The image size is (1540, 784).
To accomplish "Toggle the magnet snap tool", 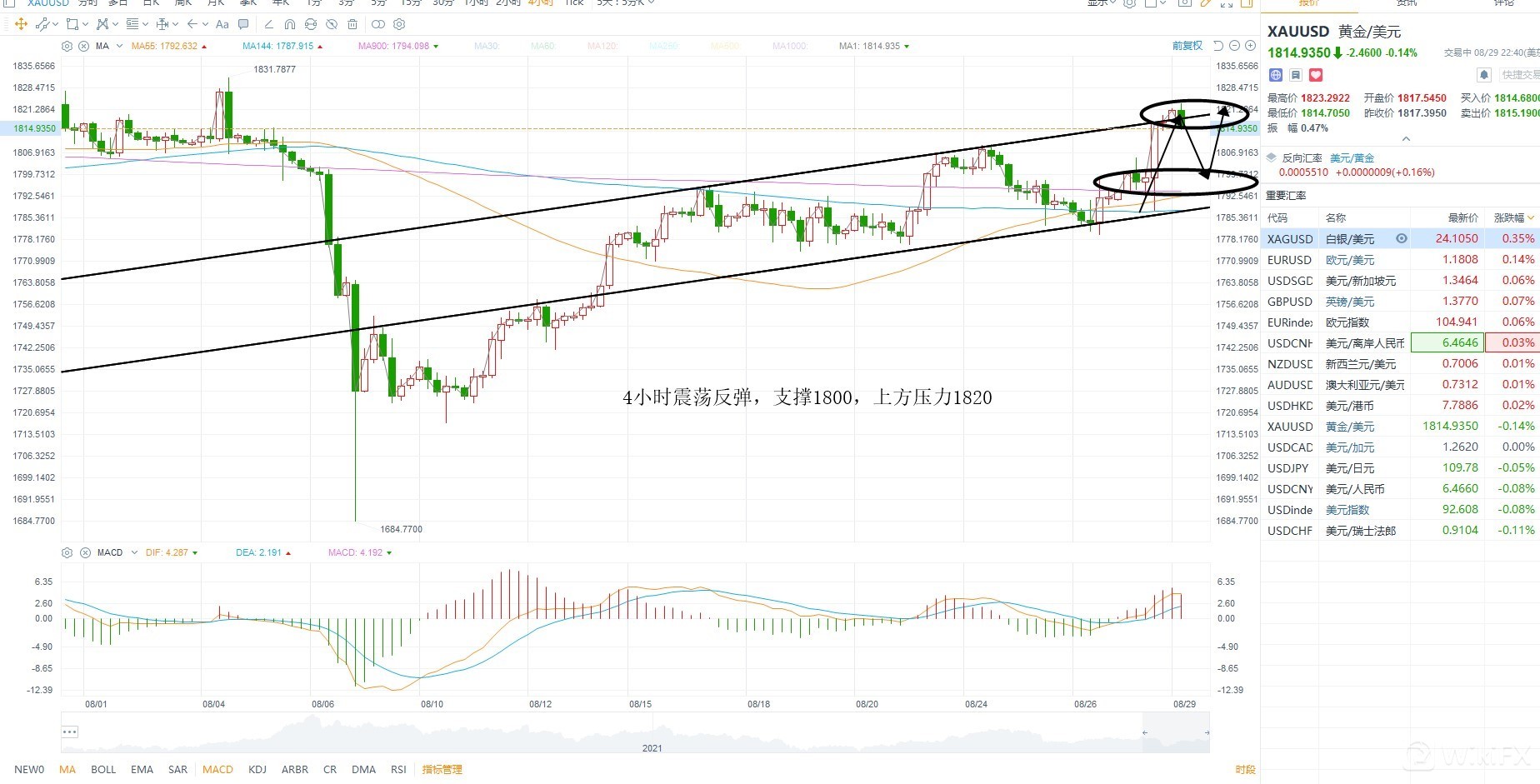I will point(289,24).
